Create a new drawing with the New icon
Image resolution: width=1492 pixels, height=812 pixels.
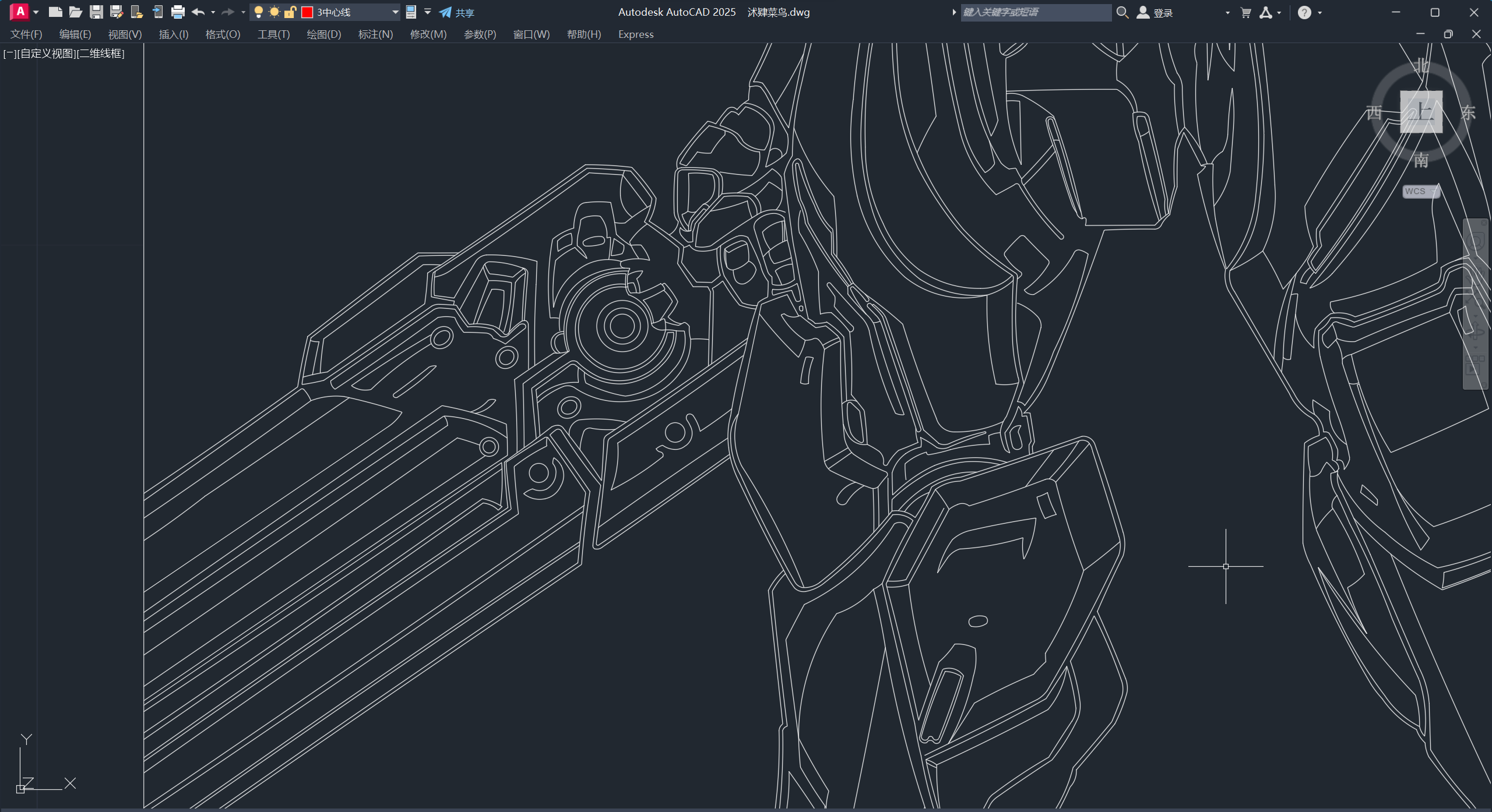click(55, 12)
